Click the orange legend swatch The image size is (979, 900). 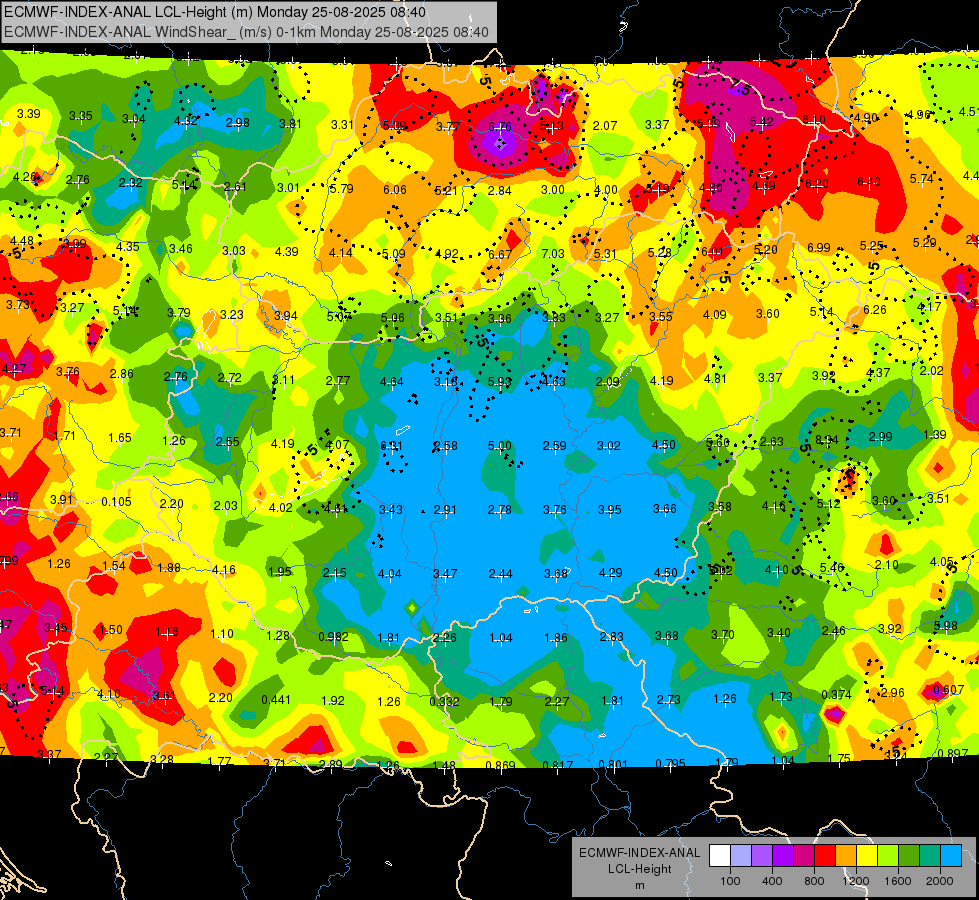click(846, 856)
